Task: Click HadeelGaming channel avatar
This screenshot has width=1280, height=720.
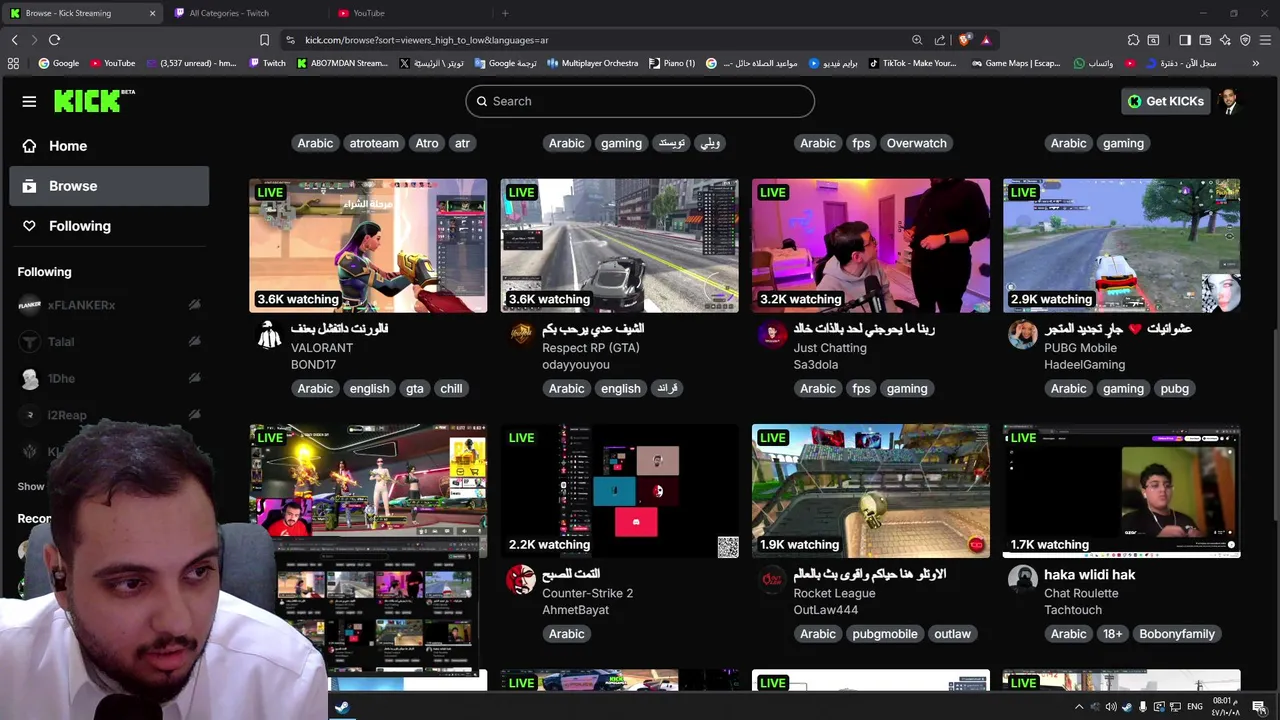Action: [1022, 335]
